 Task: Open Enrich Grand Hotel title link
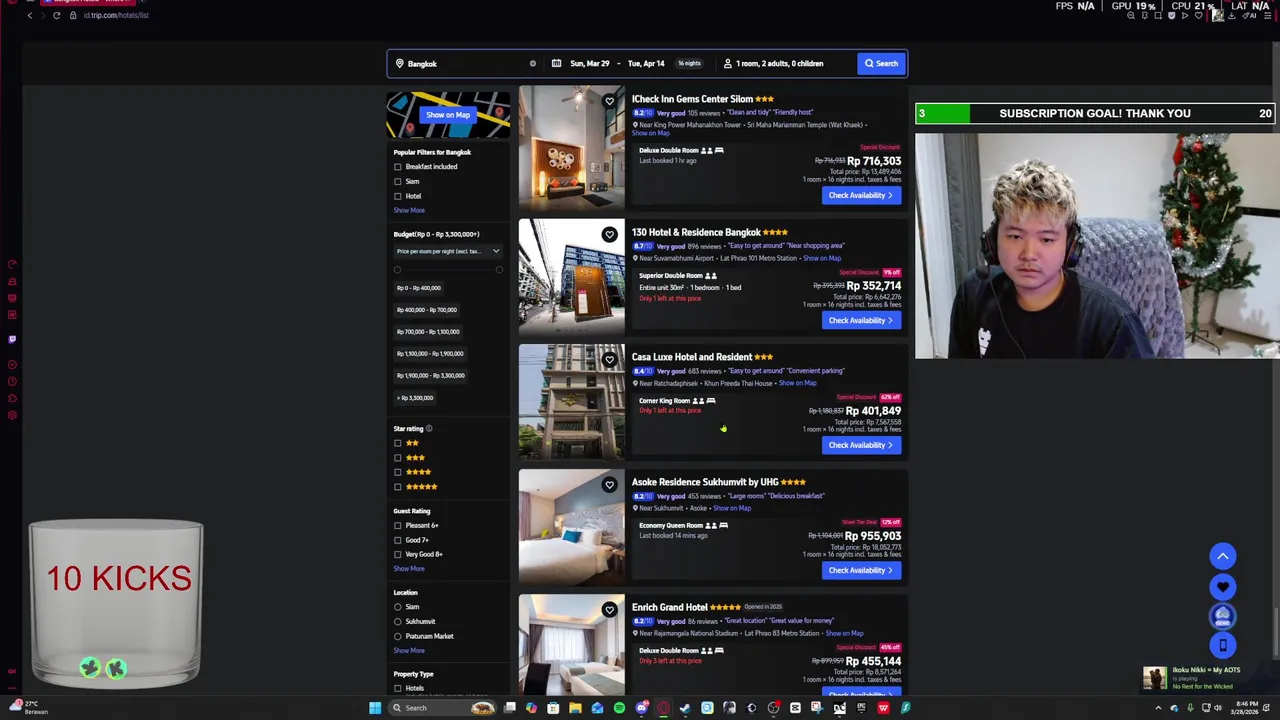[x=670, y=607]
